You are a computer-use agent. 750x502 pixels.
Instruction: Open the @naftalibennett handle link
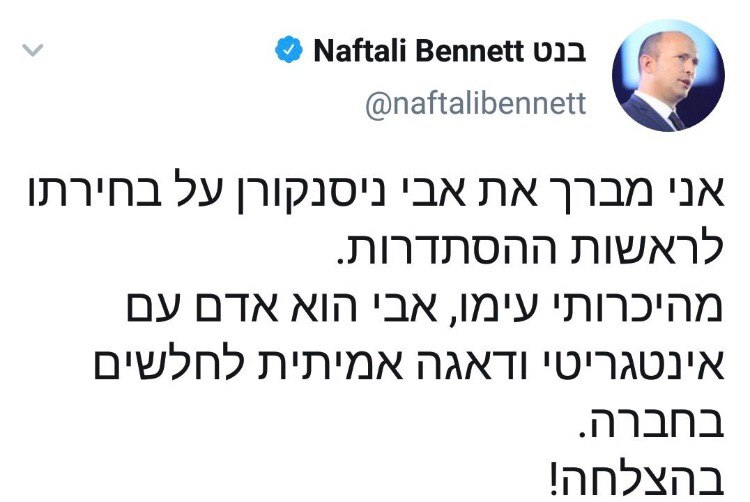click(x=475, y=105)
